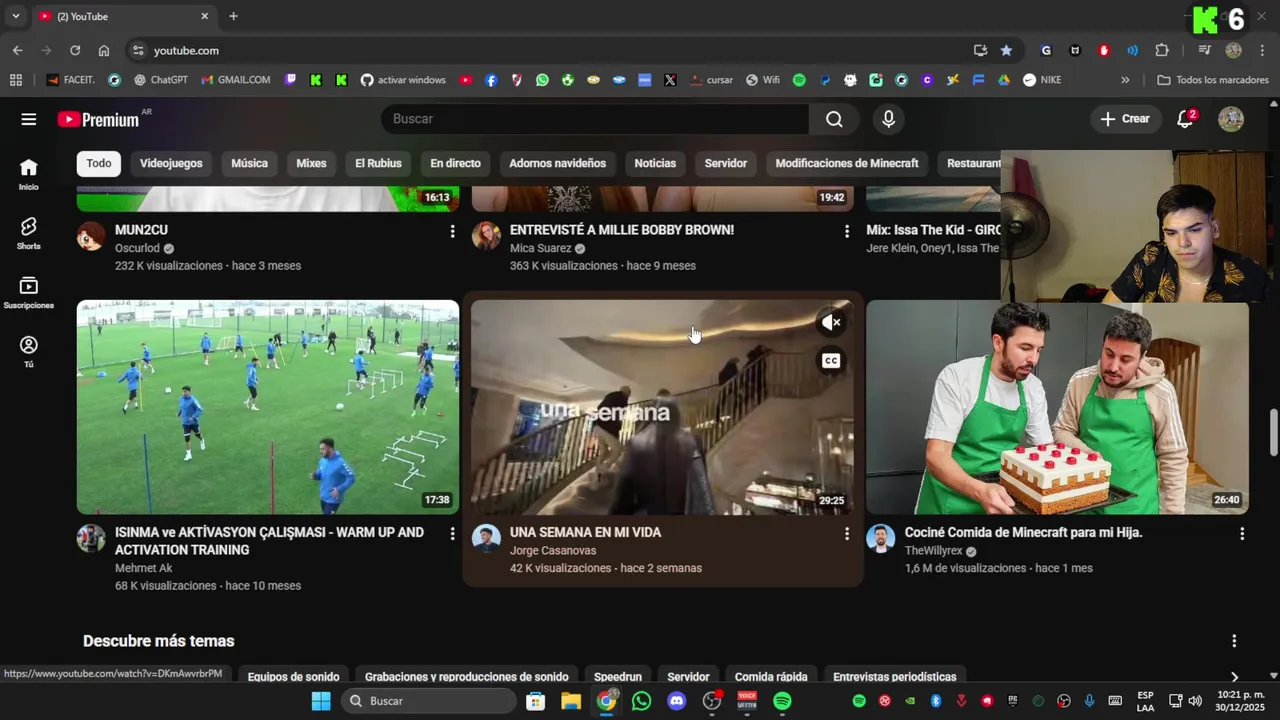Open the soccer warm up training thumbnail
The width and height of the screenshot is (1280, 720).
[x=268, y=407]
